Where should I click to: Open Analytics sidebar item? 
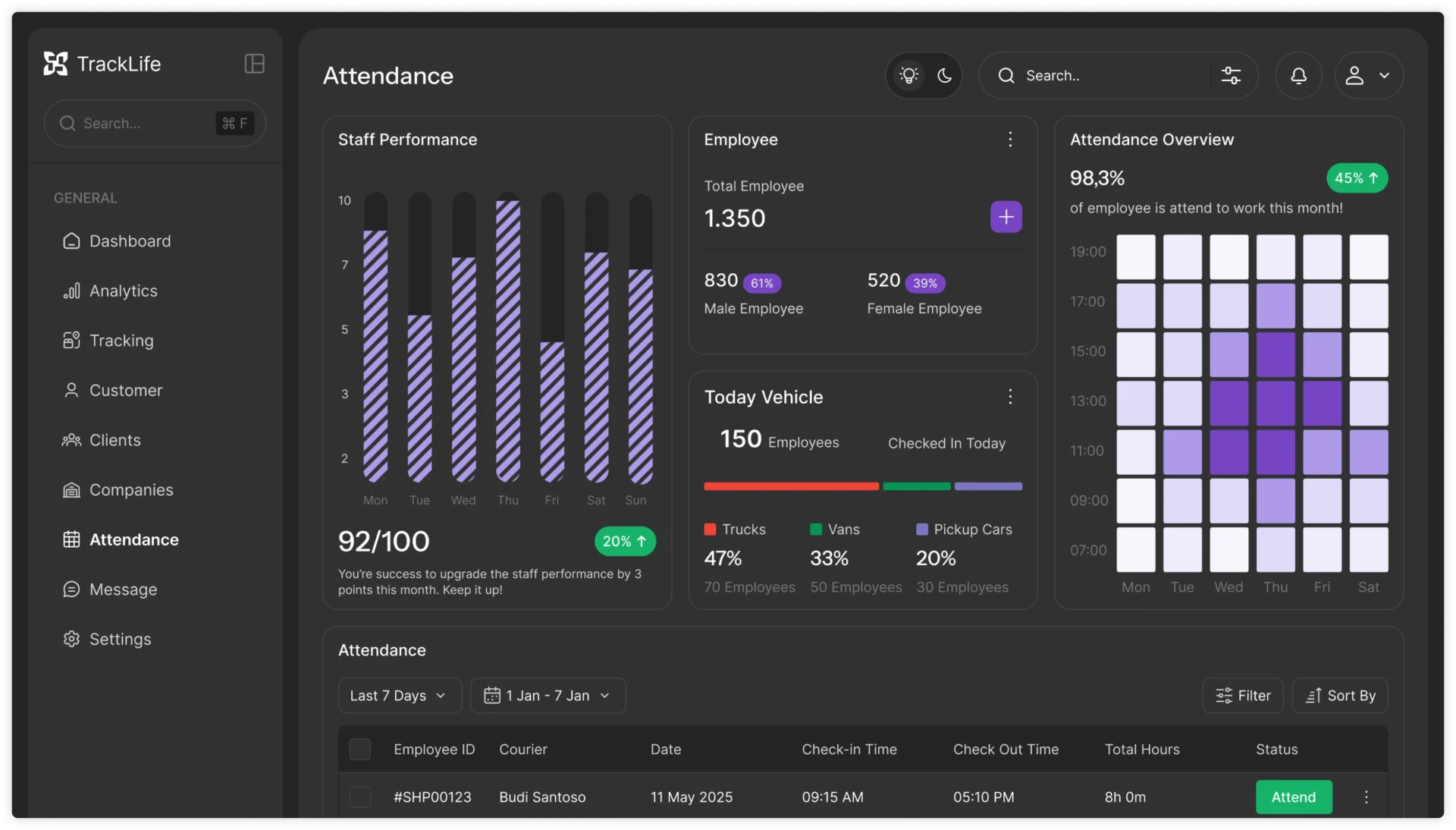pos(123,291)
